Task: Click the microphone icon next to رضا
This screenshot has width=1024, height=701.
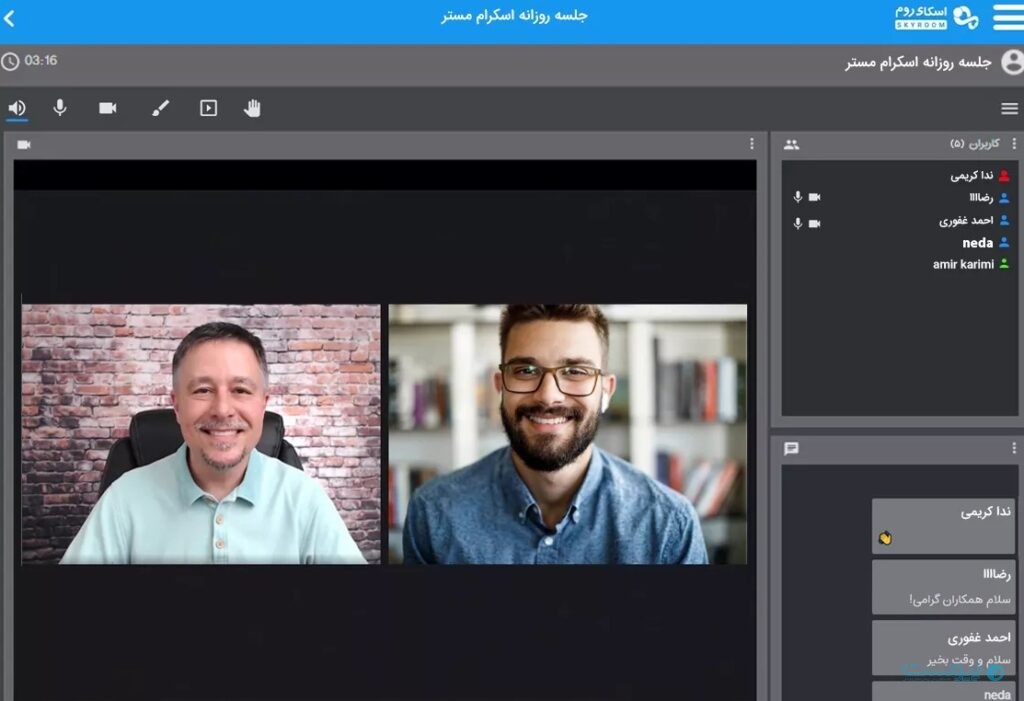Action: 797,197
